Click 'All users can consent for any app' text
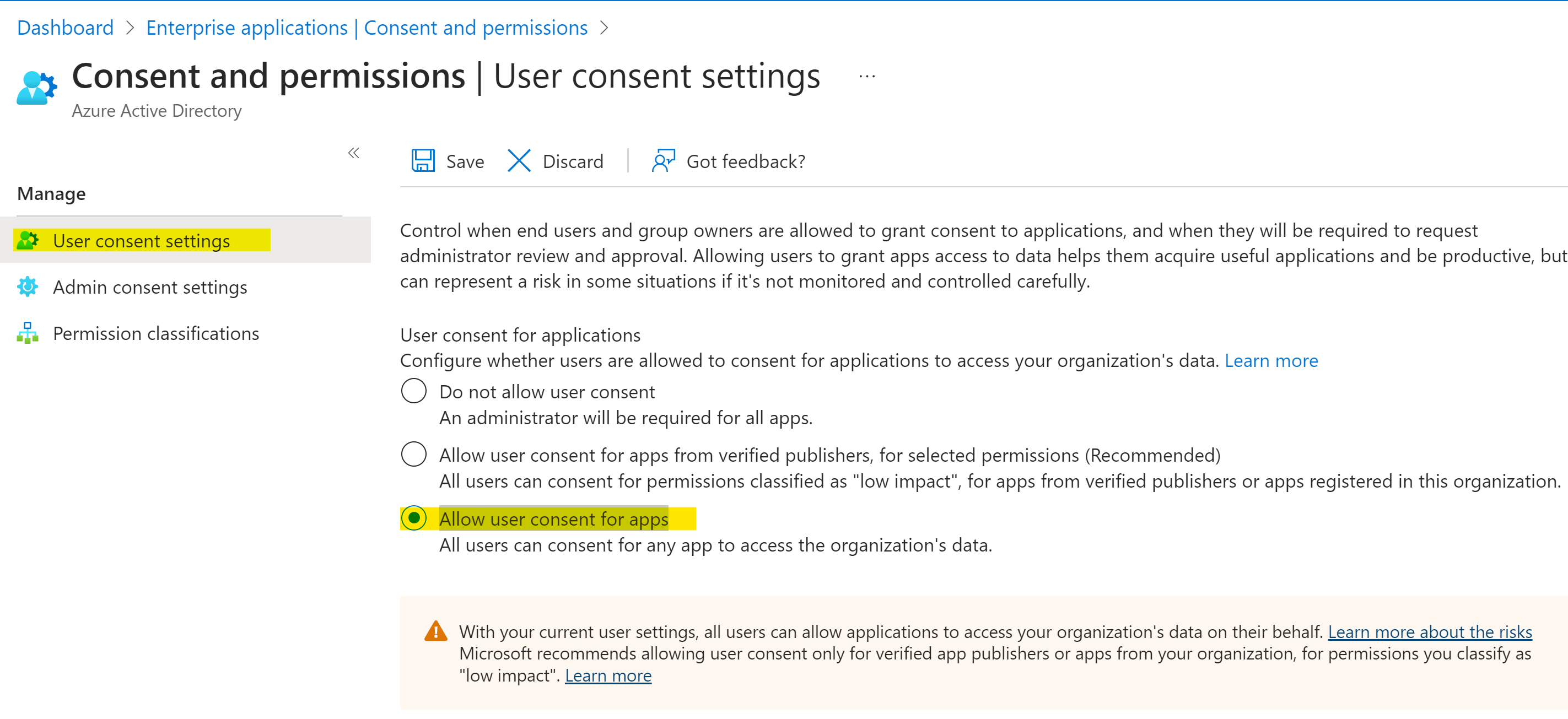1568x719 pixels. (715, 545)
